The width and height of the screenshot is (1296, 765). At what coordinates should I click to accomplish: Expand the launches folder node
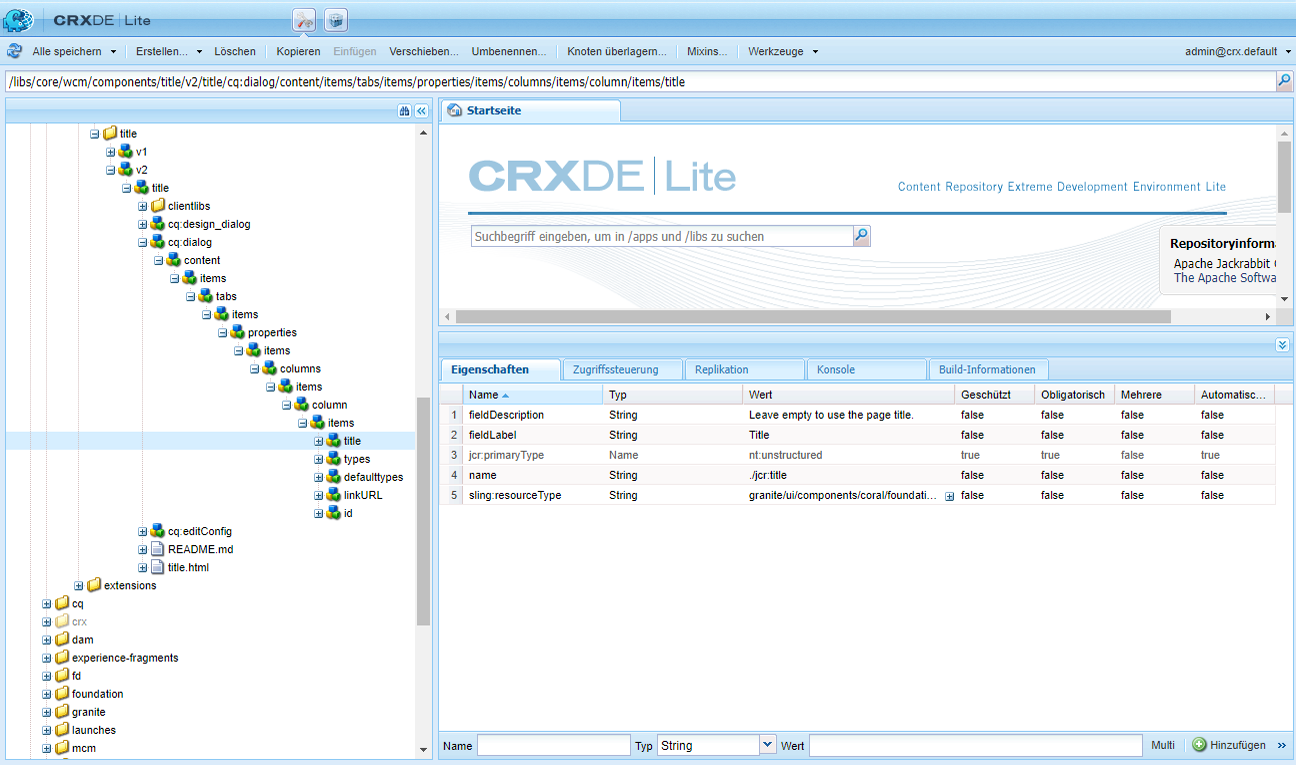pos(47,730)
